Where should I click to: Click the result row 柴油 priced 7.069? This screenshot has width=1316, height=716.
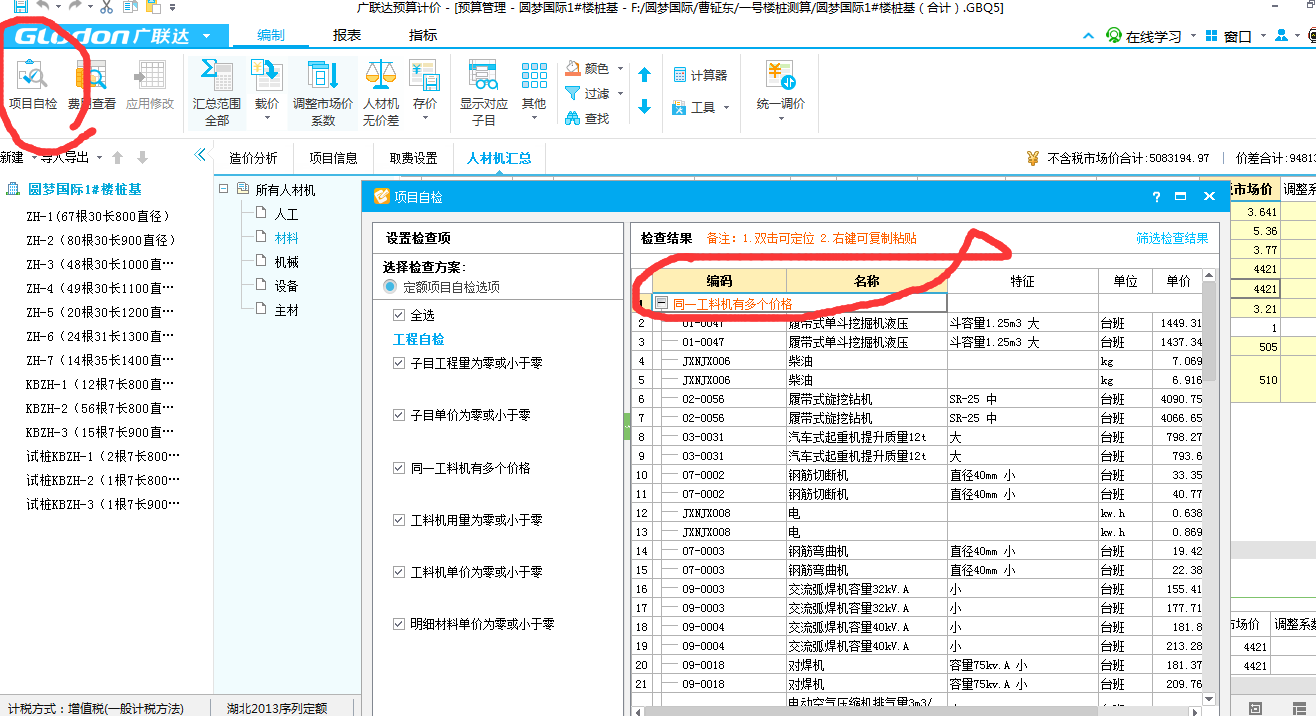click(917, 361)
